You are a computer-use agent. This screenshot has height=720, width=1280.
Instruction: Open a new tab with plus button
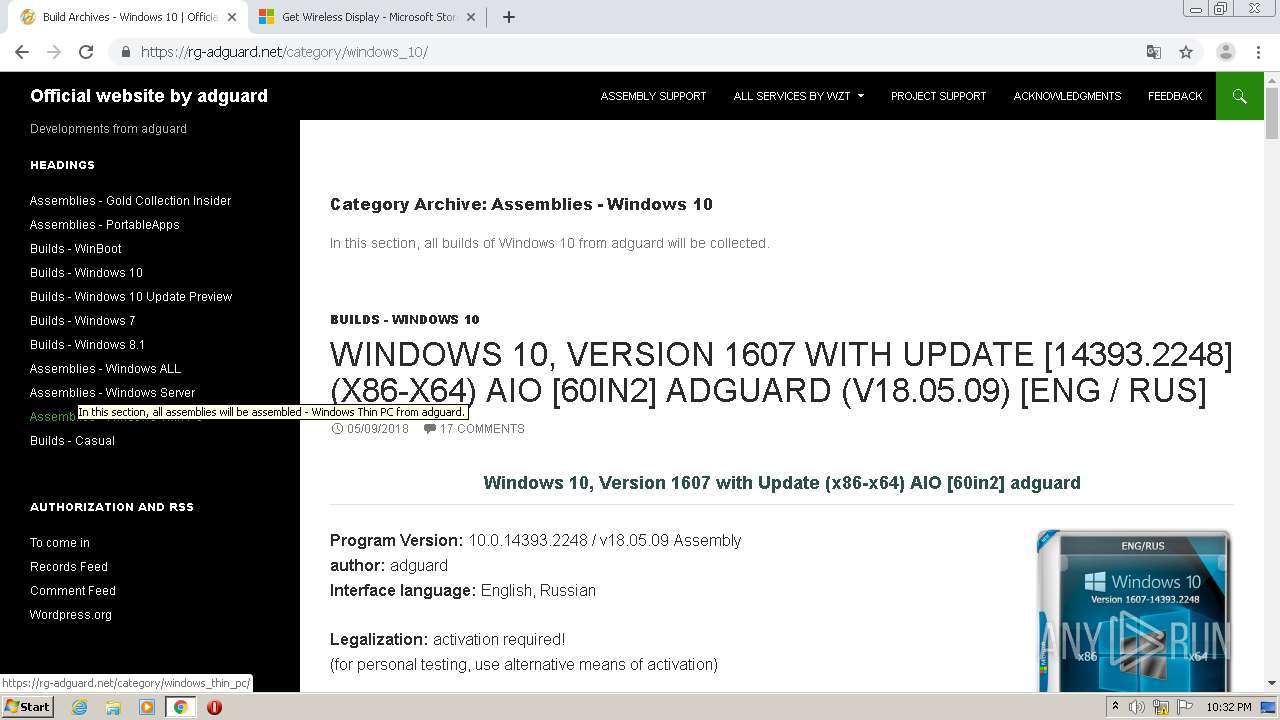click(508, 17)
